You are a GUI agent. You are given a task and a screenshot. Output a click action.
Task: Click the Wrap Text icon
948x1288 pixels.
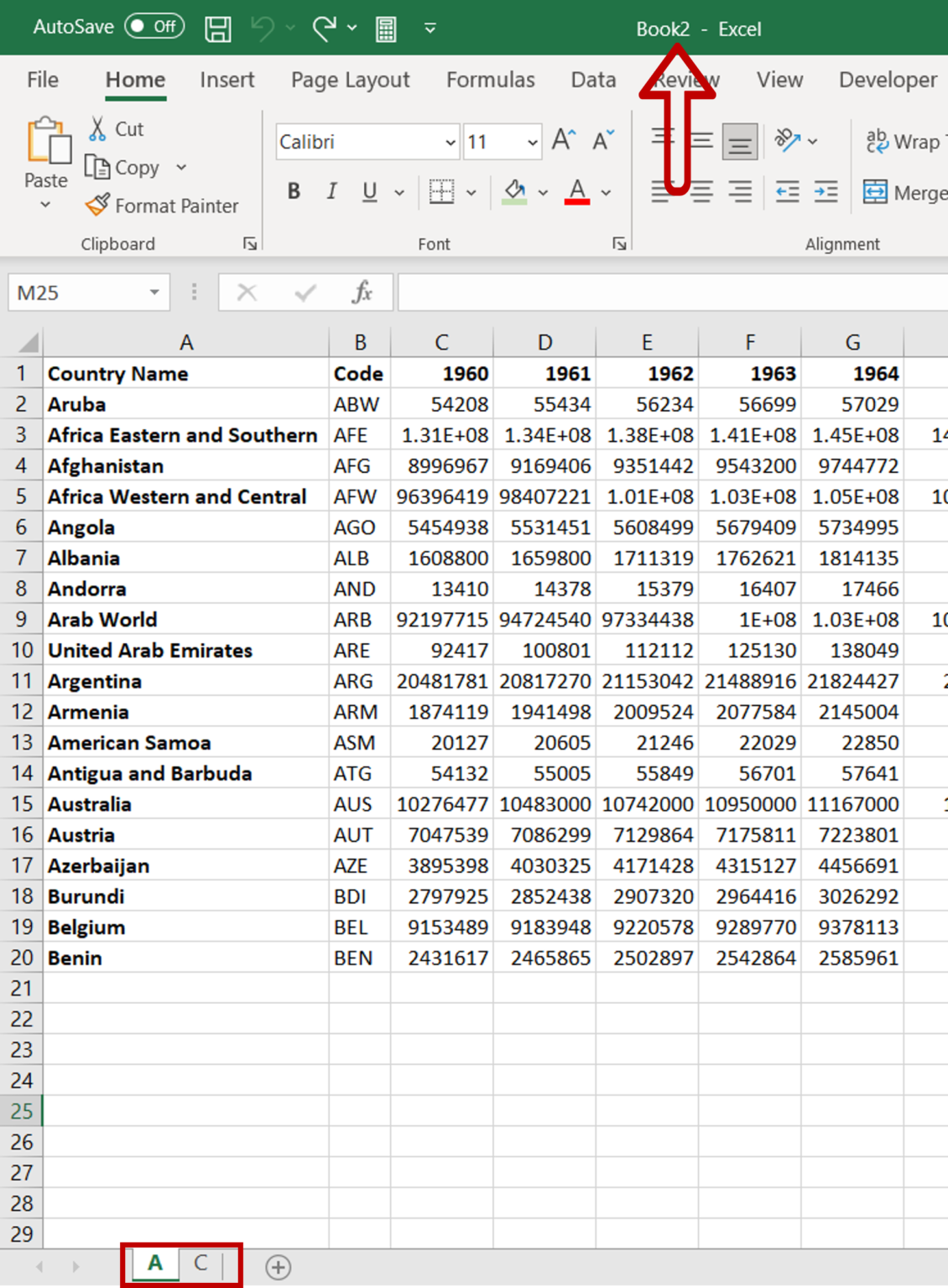[878, 141]
